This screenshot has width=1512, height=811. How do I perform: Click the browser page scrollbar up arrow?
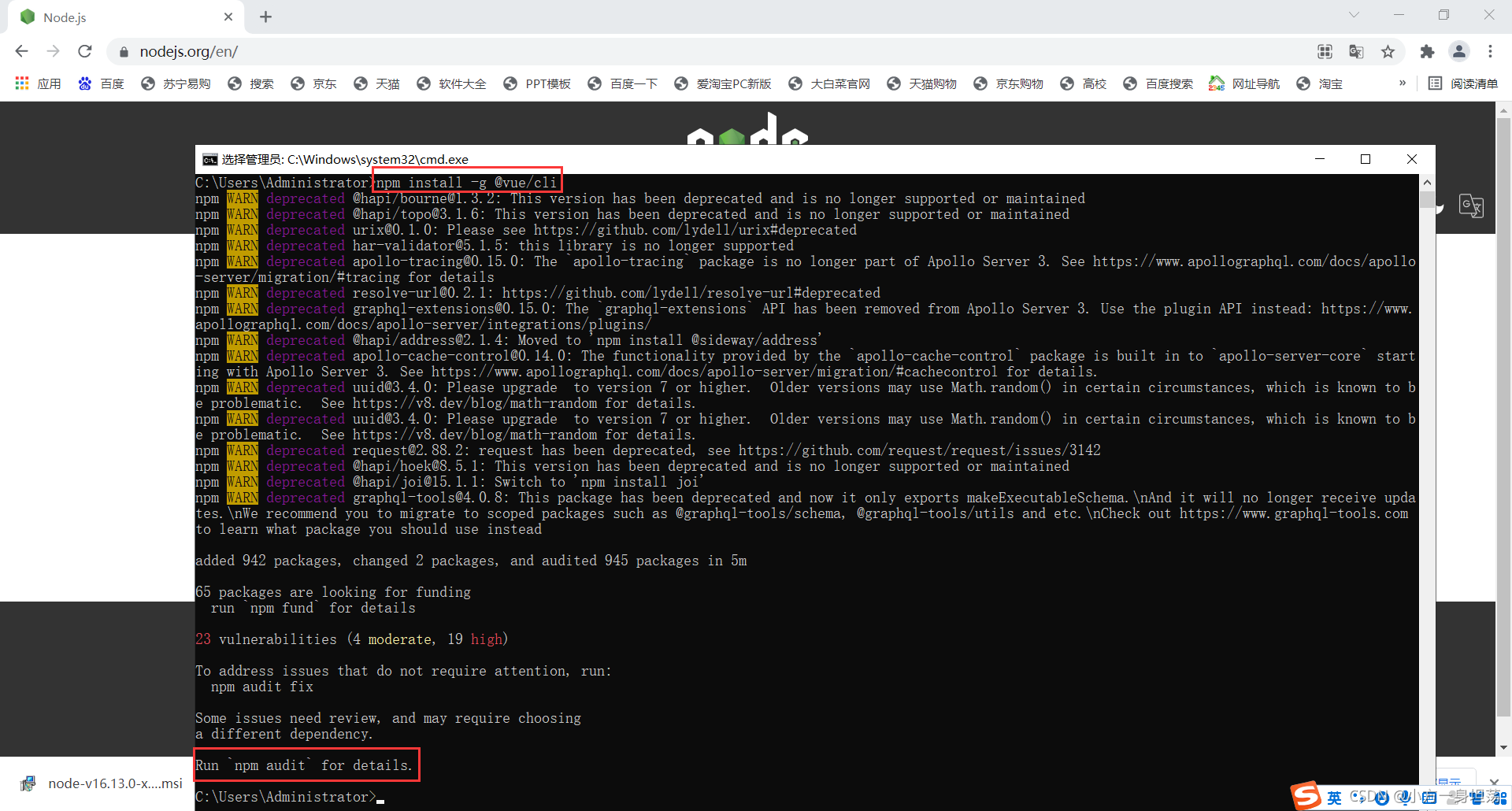(x=1503, y=111)
